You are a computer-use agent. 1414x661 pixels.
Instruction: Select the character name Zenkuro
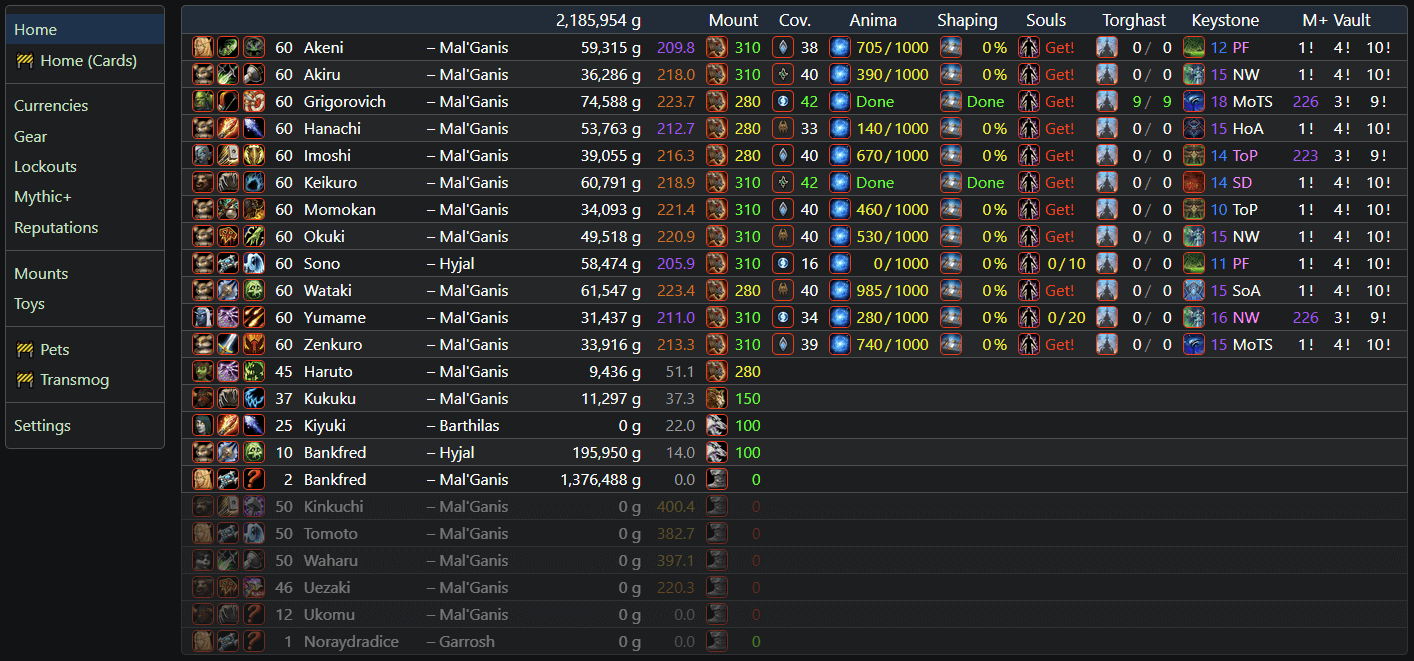click(333, 344)
